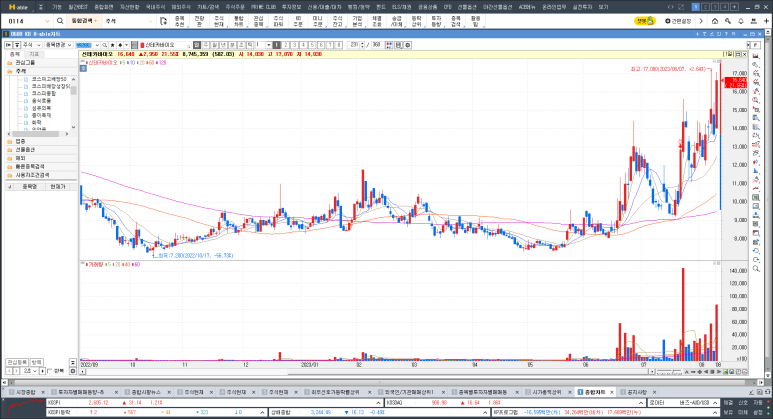The image size is (773, 419).
Task: Click the 기업분석 toolbar button
Action: tap(357, 21)
